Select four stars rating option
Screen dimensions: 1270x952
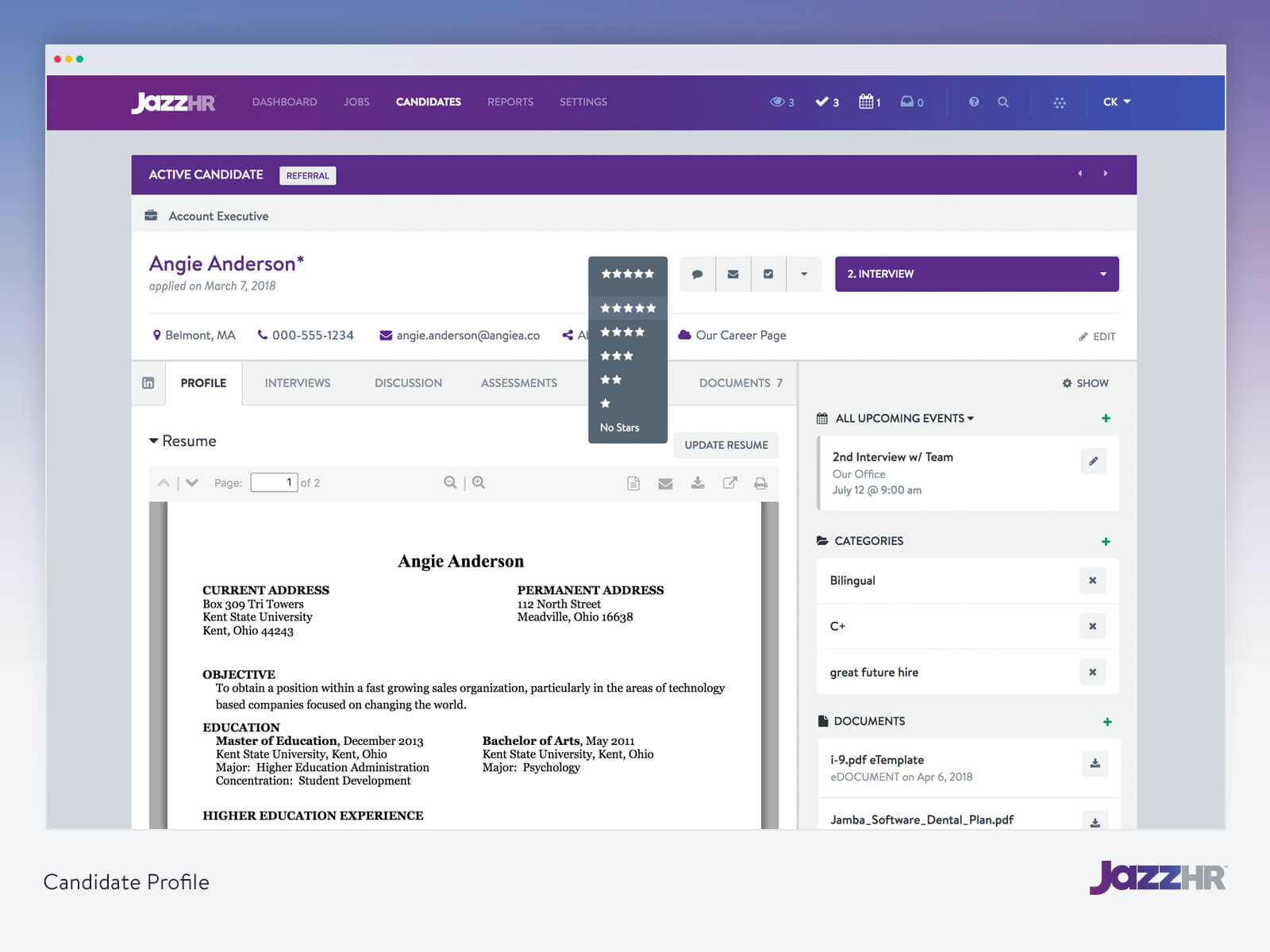pos(628,332)
